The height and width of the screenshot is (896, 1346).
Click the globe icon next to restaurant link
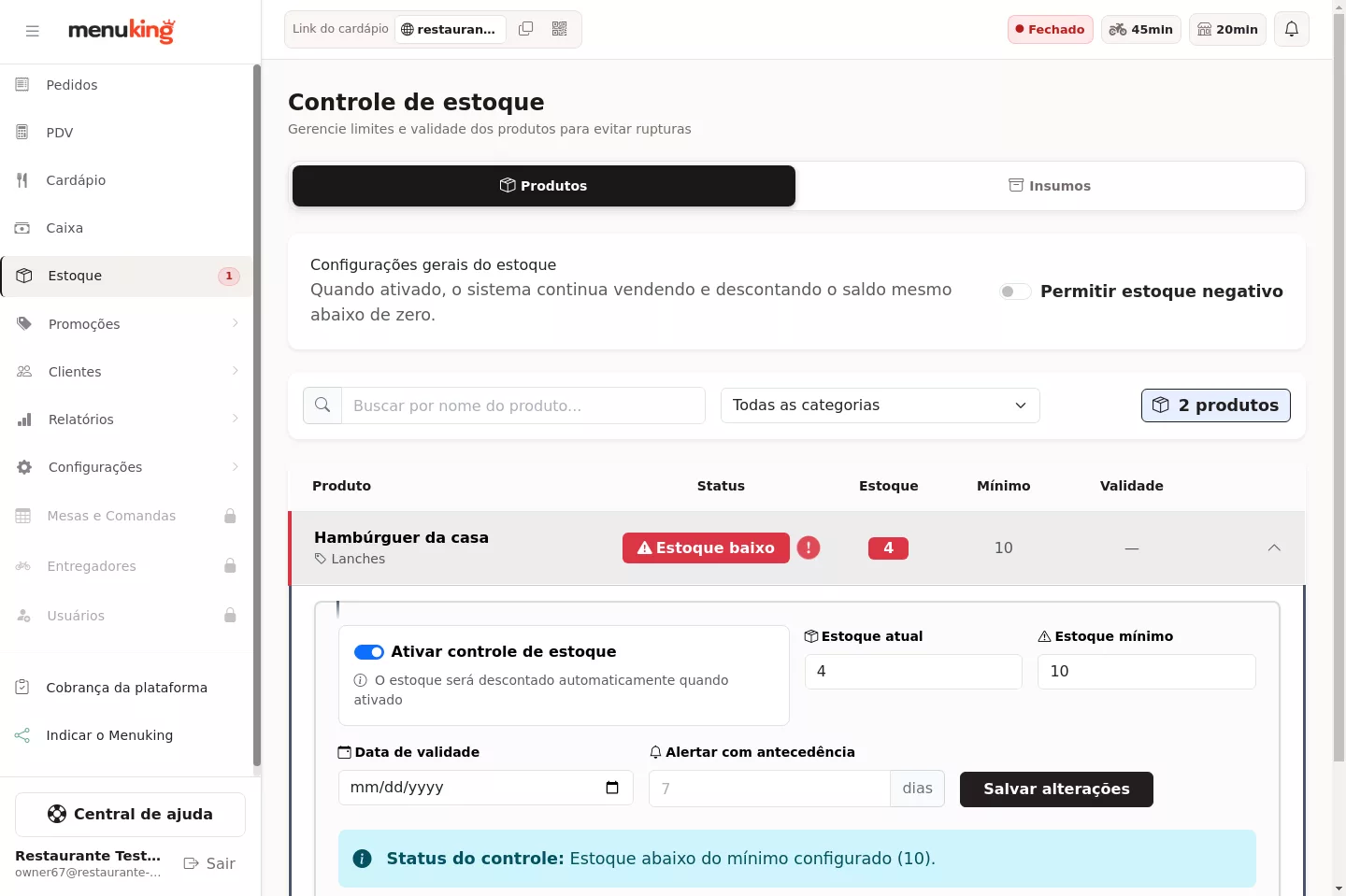[408, 29]
